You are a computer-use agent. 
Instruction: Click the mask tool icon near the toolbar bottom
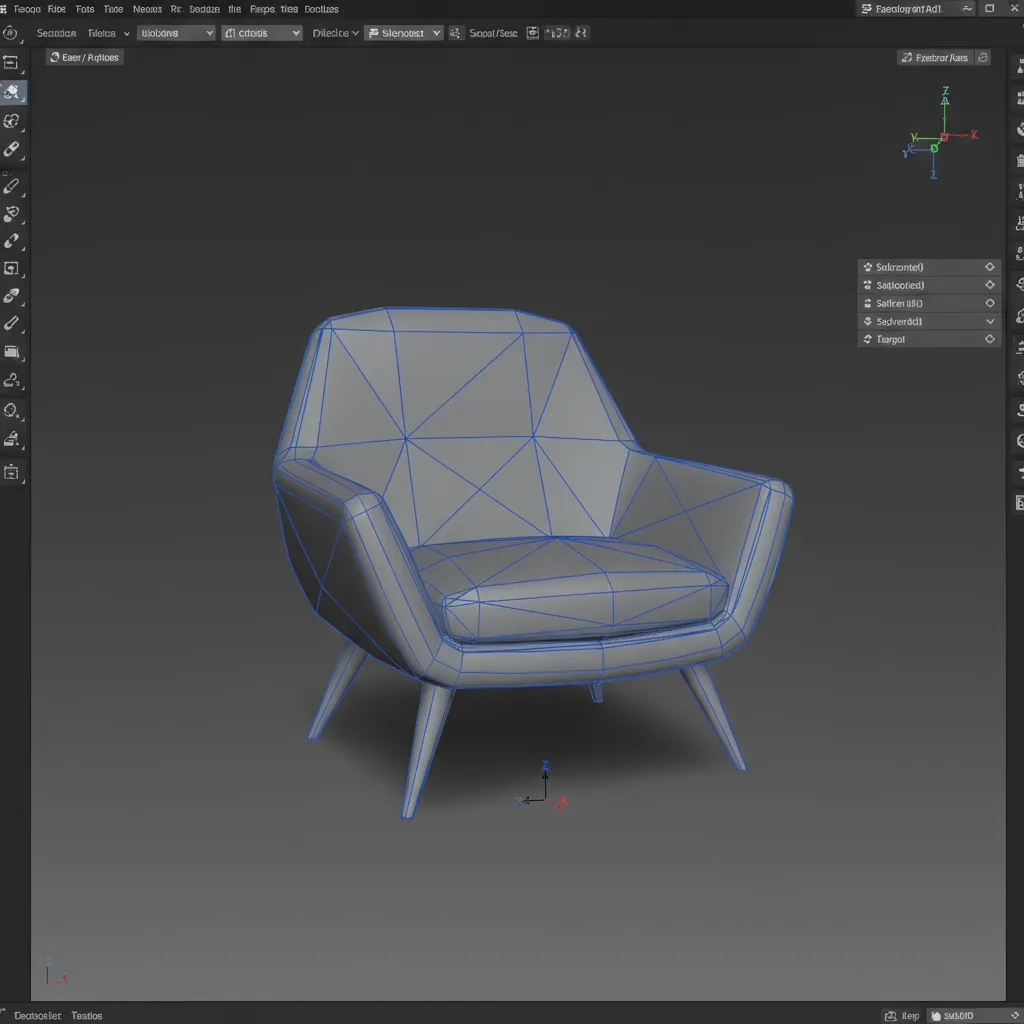[13, 410]
